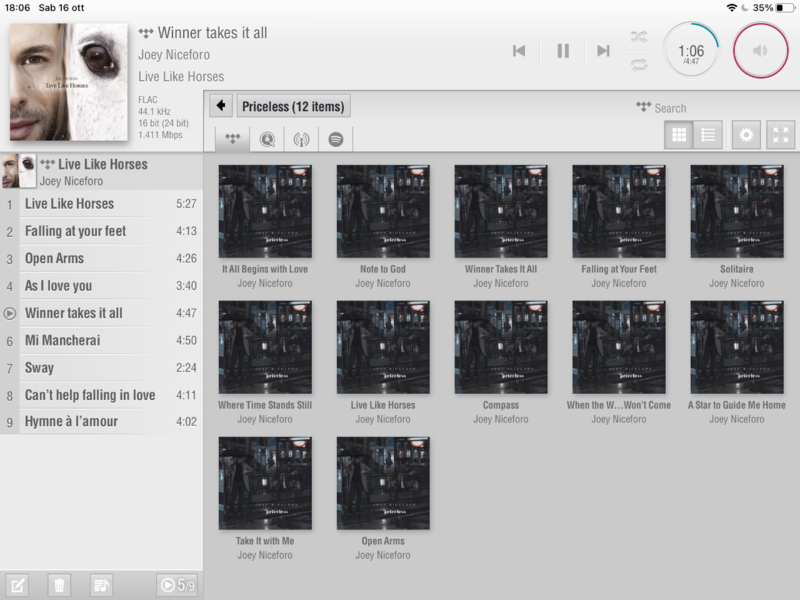Click the circular track progress dial
Viewport: 800px width, 600px height.
(691, 51)
